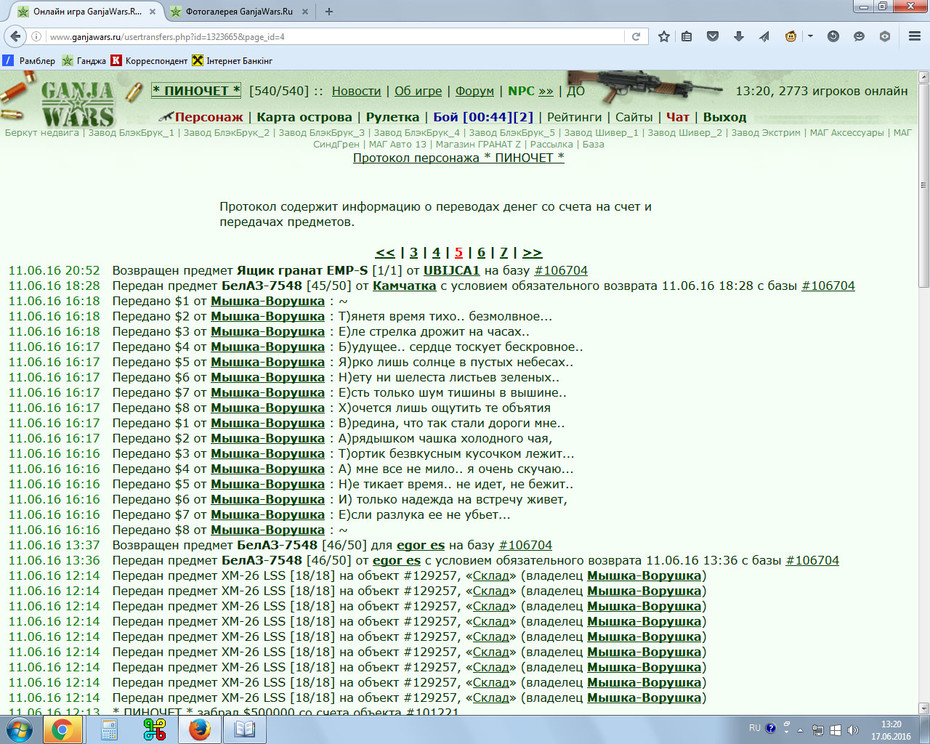Close the Фотогалерея GanjaWars.Ru tab

pyautogui.click(x=305, y=11)
